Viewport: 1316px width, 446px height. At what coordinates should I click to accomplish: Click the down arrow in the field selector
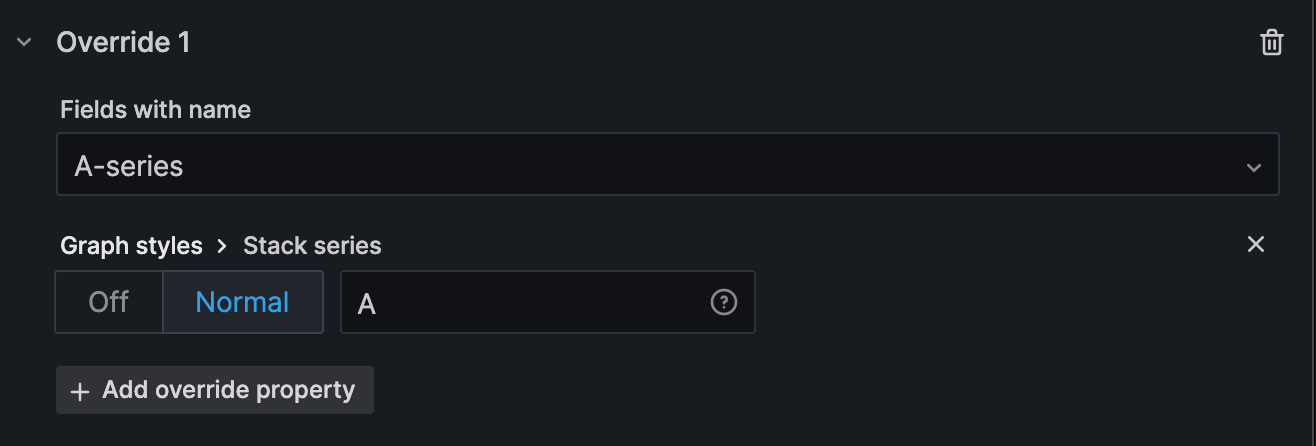click(x=1254, y=167)
